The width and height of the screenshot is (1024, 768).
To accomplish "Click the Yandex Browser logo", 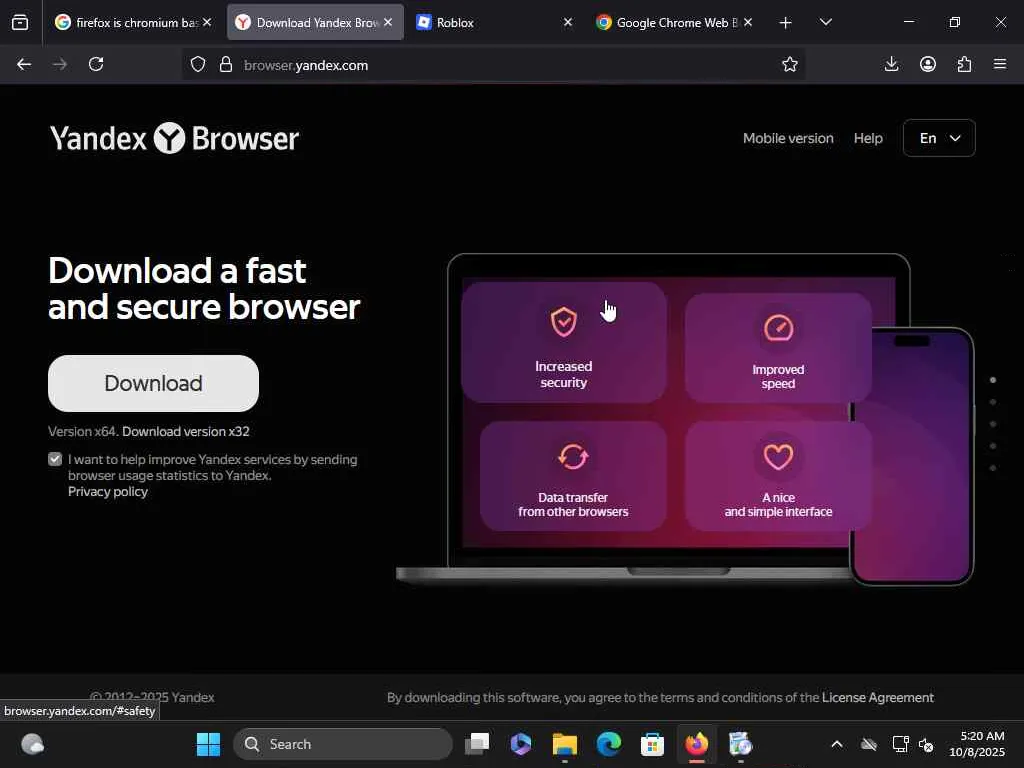I will pos(174,138).
